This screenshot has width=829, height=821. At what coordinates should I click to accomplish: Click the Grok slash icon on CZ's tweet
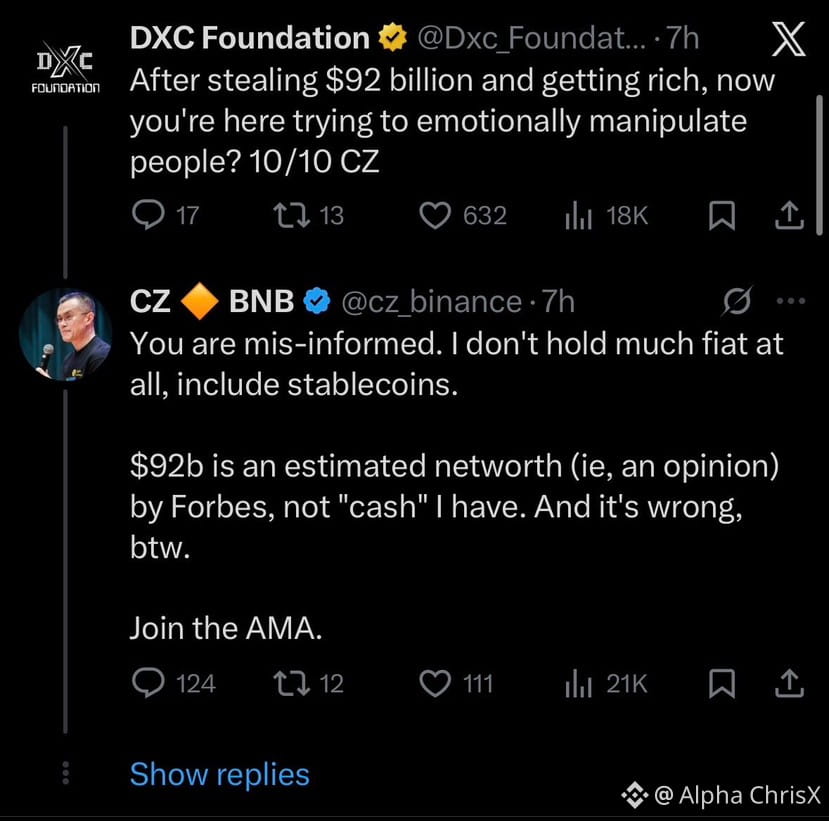coord(740,300)
